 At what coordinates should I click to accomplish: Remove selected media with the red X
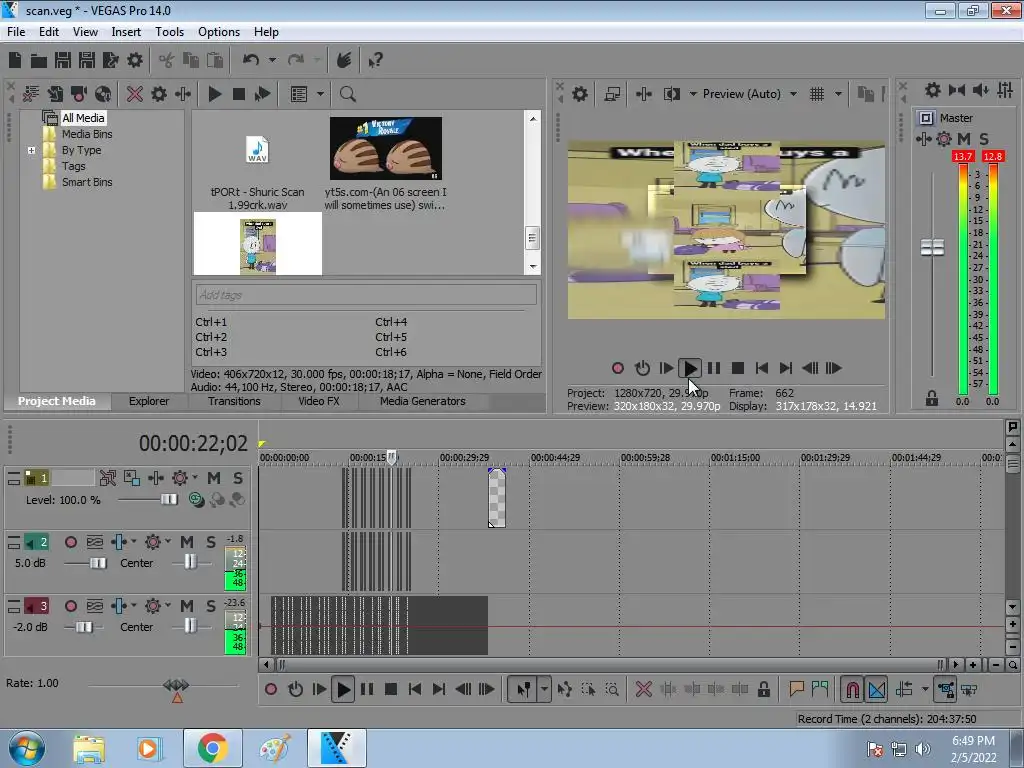coord(135,94)
